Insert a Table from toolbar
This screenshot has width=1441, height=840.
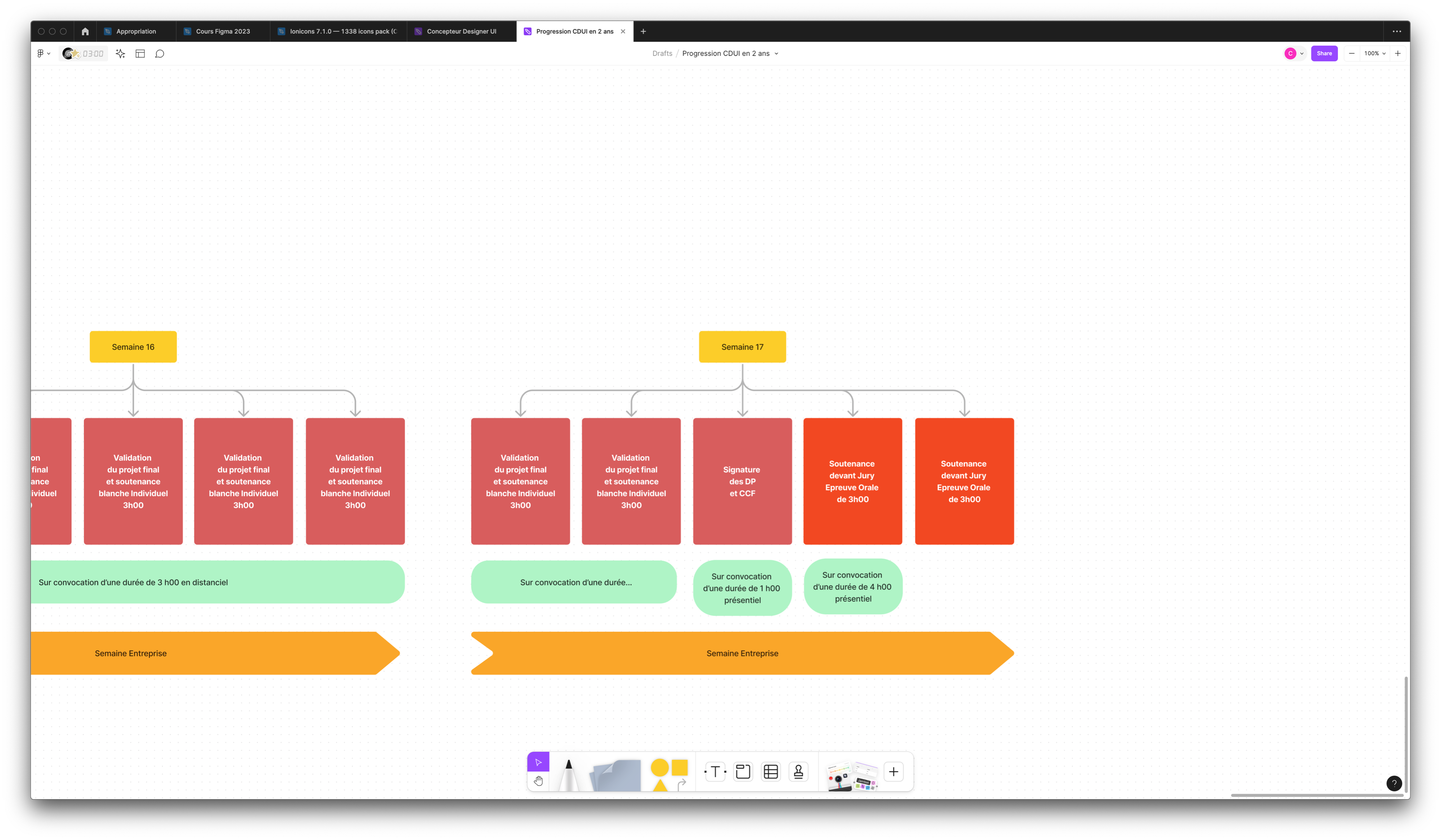(770, 772)
